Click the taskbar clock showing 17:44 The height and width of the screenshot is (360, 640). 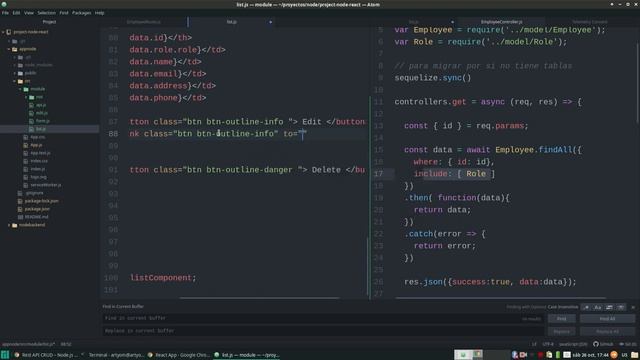[x=590, y=355]
